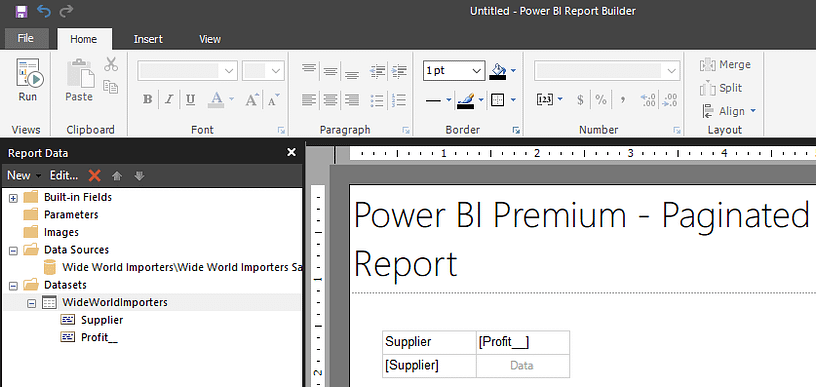Screen dimensions: 816x387
Task: Align paragraph text right
Action: point(352,100)
